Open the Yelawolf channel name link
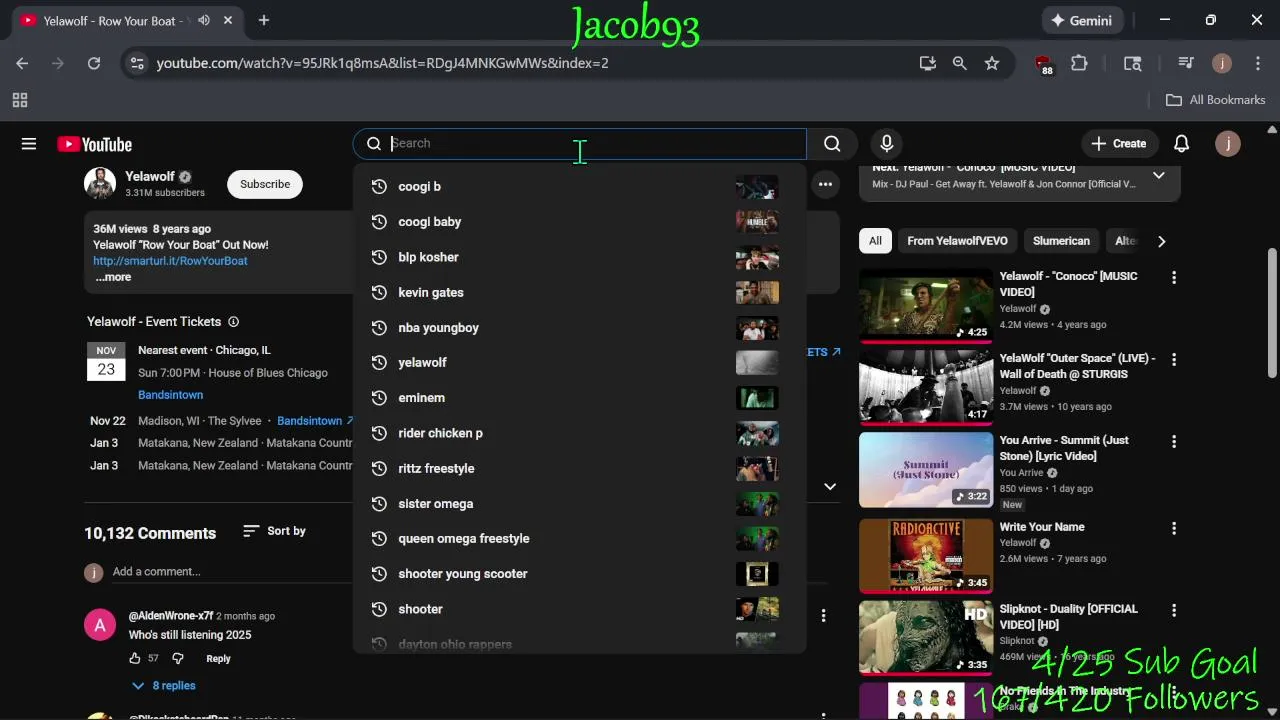Screen dimensions: 1280x720 pyautogui.click(x=150, y=177)
